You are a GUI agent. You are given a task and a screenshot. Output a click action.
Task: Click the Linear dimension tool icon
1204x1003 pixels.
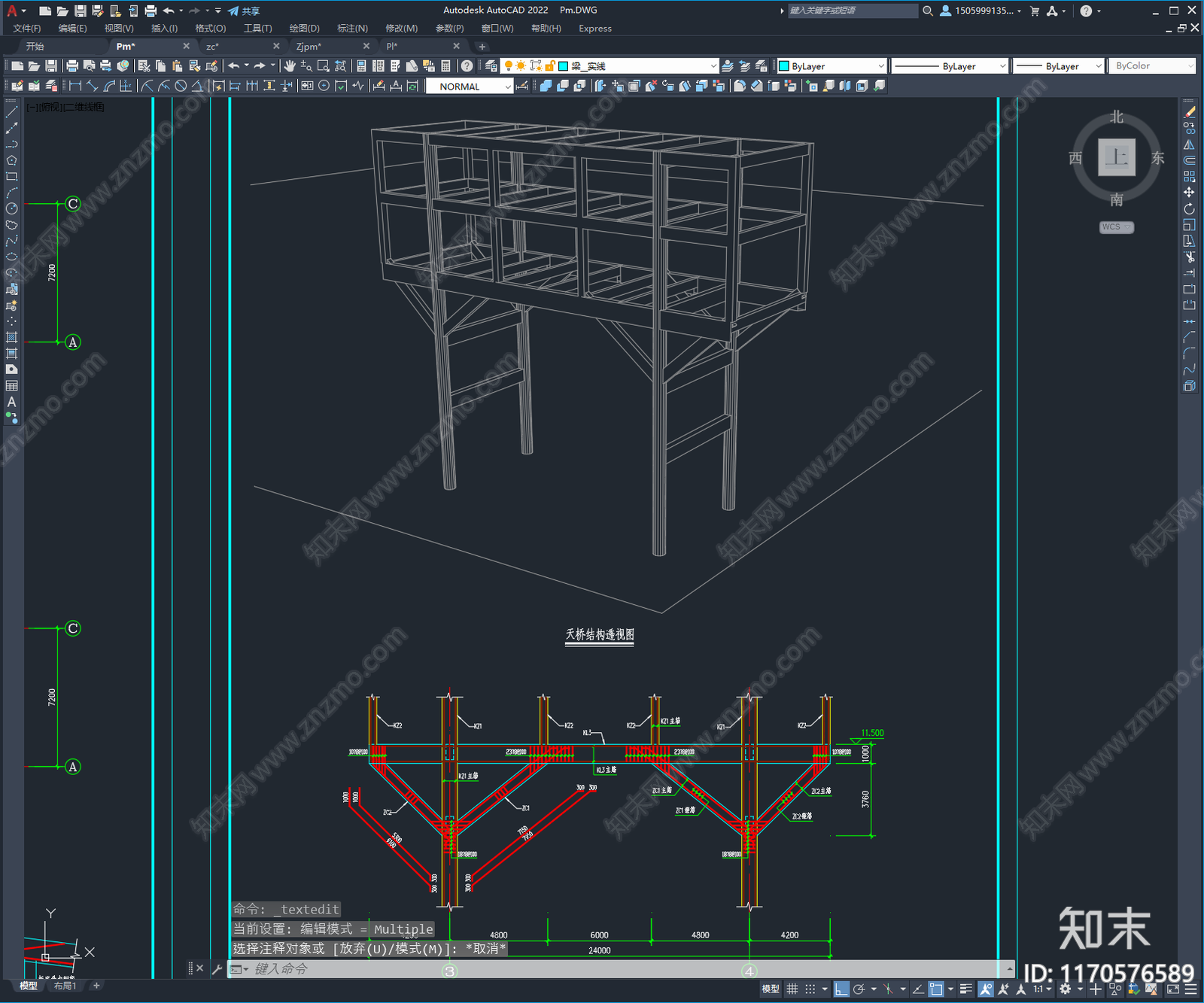click(75, 87)
